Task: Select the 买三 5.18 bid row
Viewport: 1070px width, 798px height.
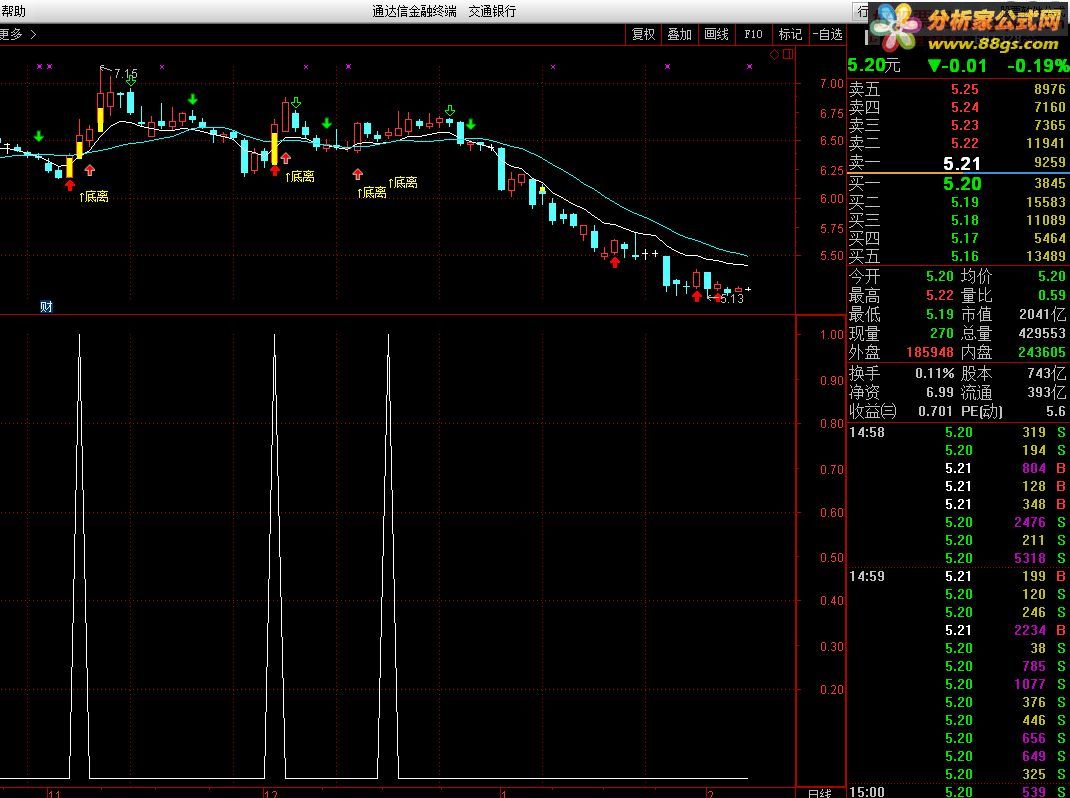Action: point(957,220)
